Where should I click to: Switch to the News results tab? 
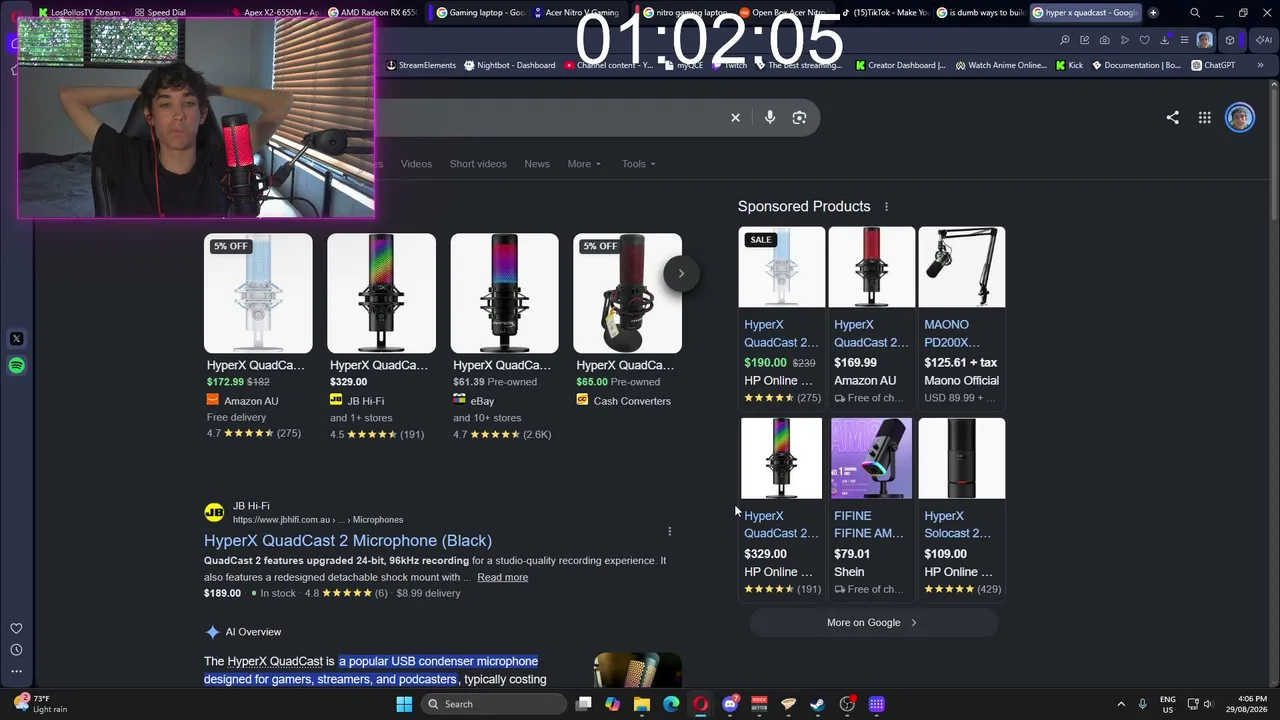click(x=537, y=164)
